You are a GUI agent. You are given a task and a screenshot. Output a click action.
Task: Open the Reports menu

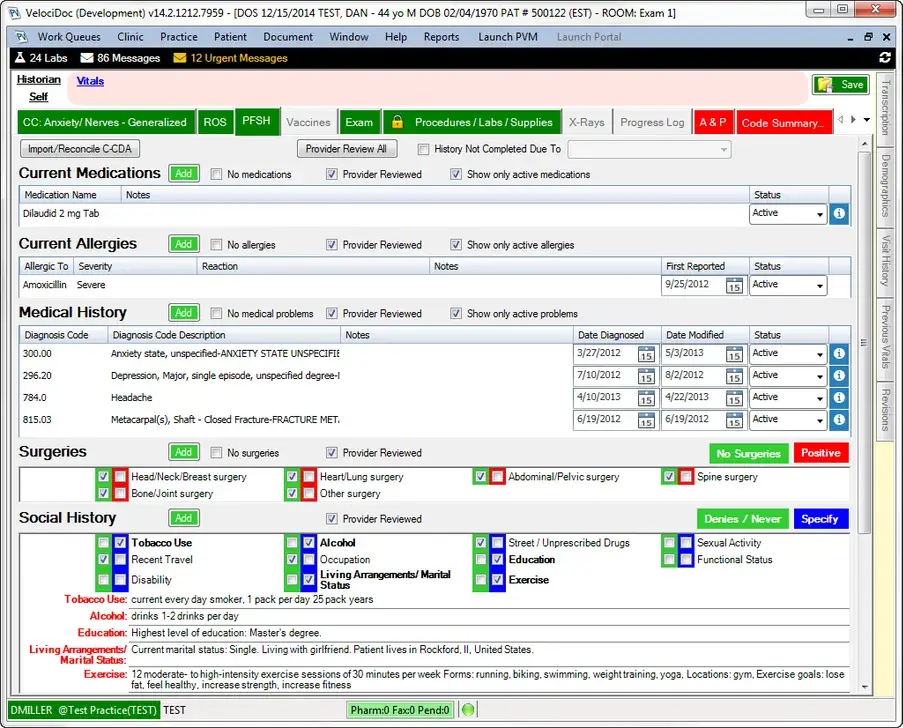(x=441, y=36)
